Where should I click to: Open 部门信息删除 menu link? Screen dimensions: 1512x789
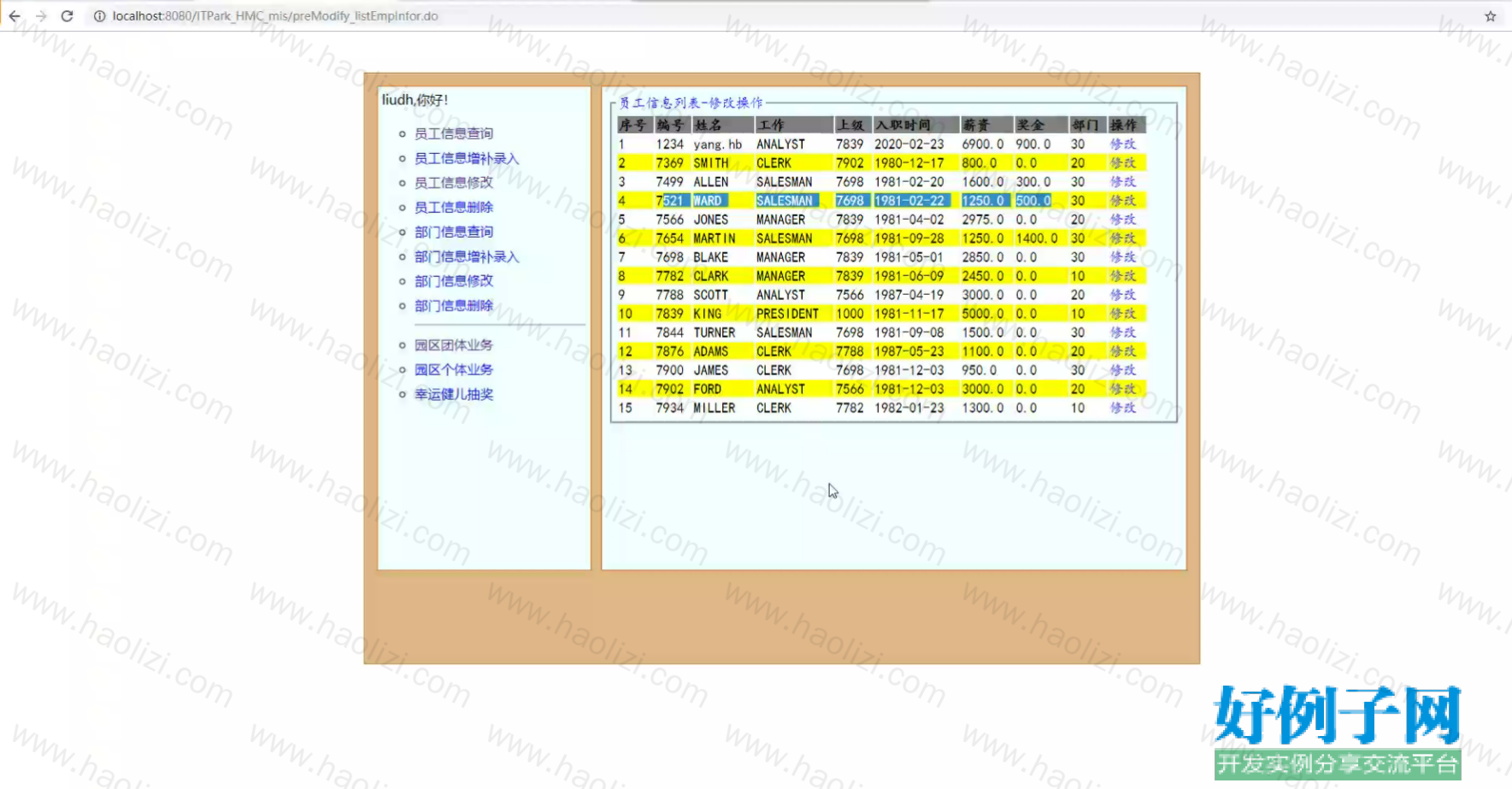[454, 305]
